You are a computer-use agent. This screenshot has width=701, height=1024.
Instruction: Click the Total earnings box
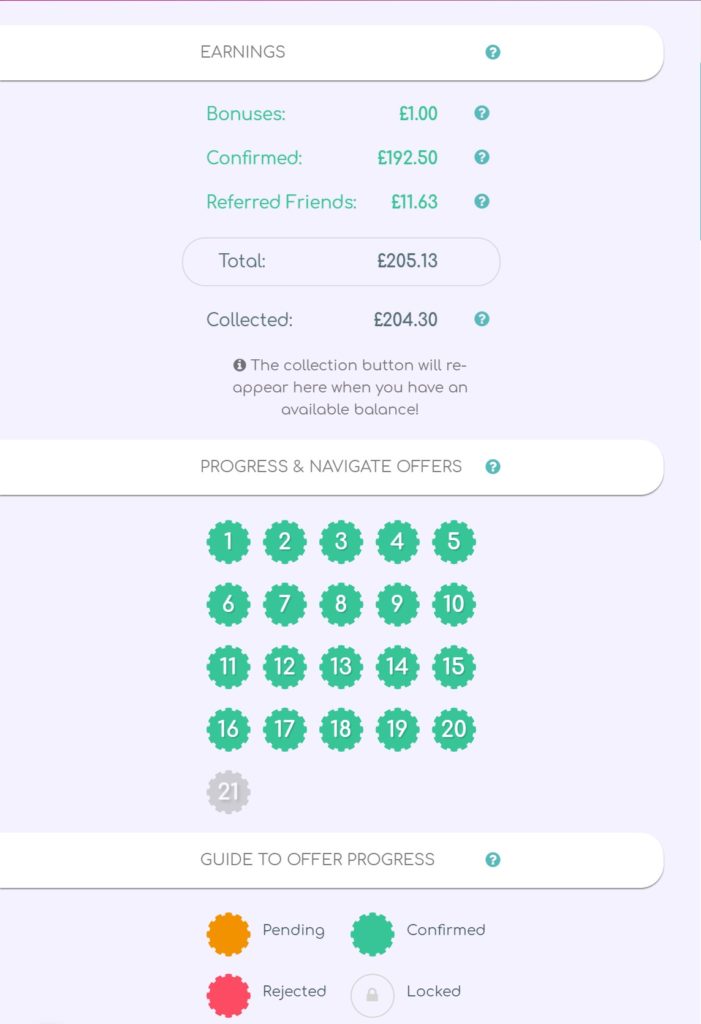pyautogui.click(x=341, y=261)
